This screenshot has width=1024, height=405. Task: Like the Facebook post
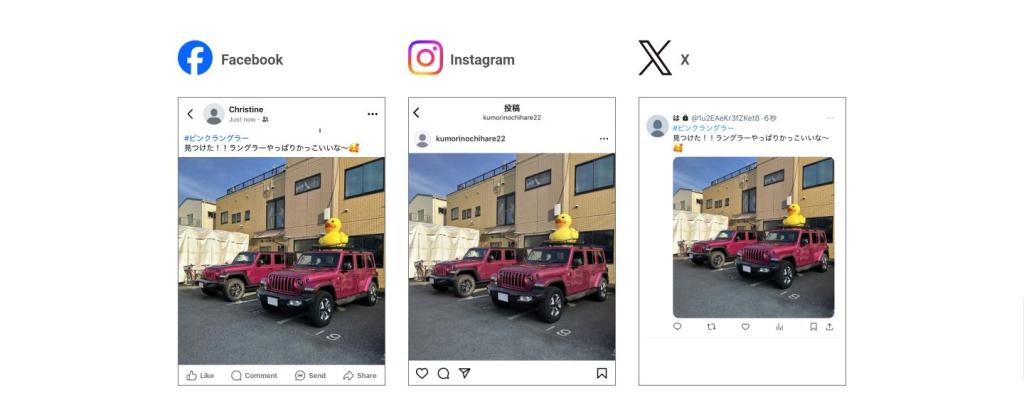point(200,376)
